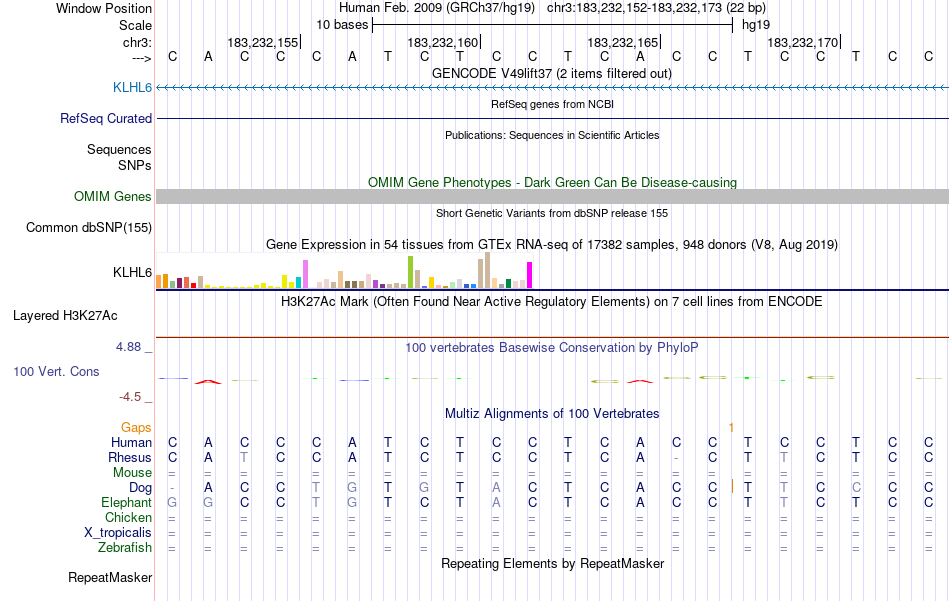Select the RepeatMasker track label
The width and height of the screenshot is (950, 601).
point(110,578)
